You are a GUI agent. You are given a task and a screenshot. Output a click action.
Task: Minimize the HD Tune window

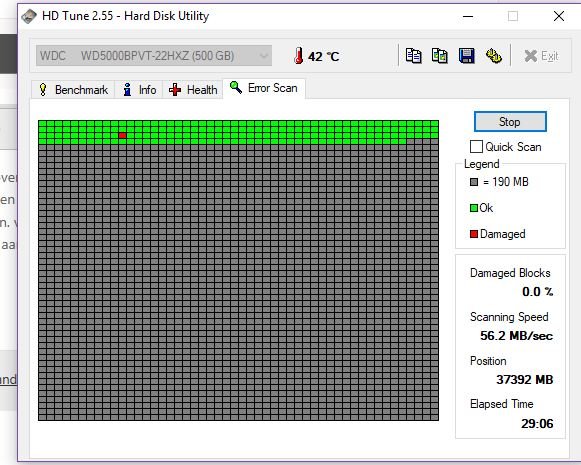[468, 16]
